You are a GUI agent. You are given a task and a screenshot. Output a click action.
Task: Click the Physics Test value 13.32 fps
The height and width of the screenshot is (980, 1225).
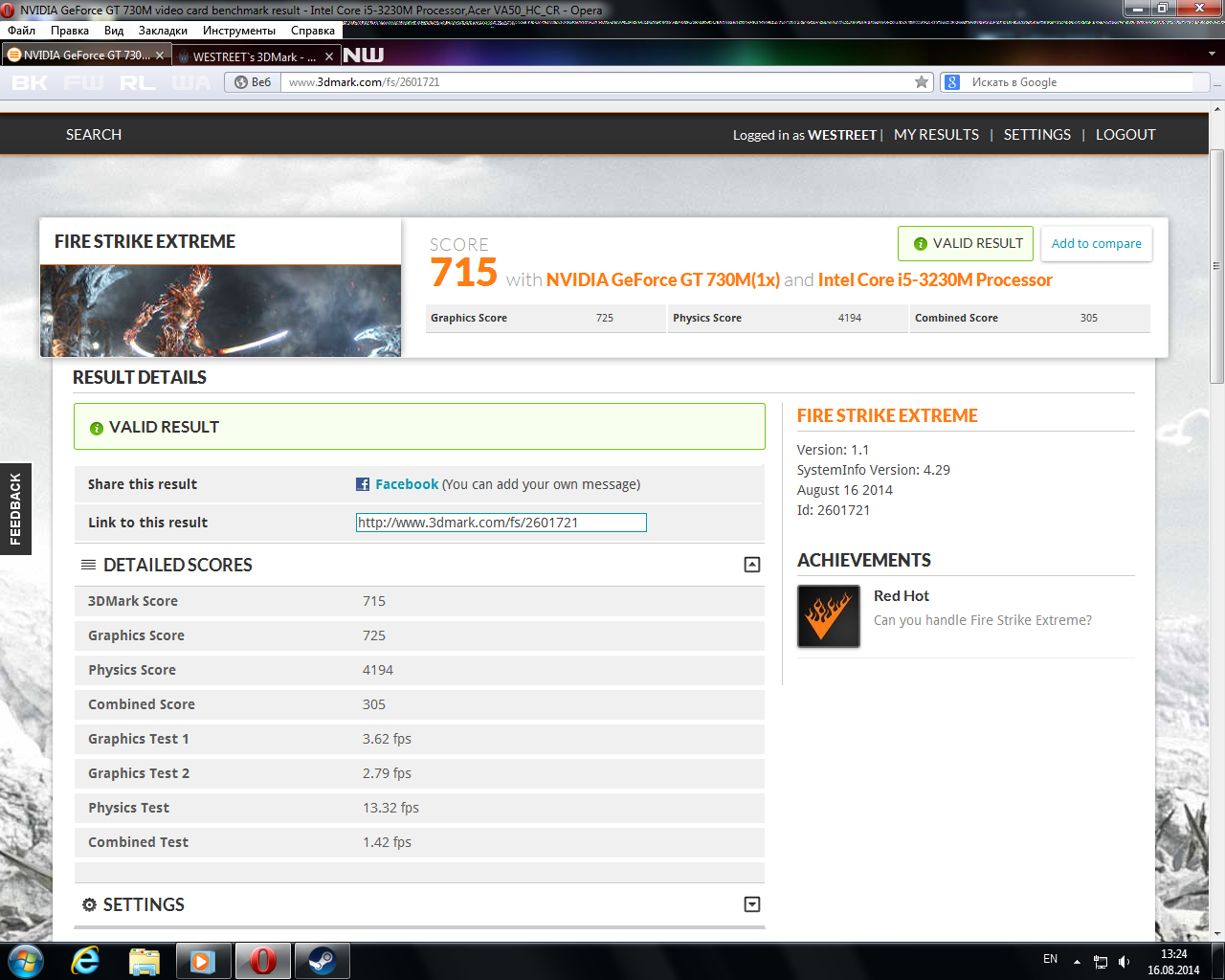click(x=390, y=808)
